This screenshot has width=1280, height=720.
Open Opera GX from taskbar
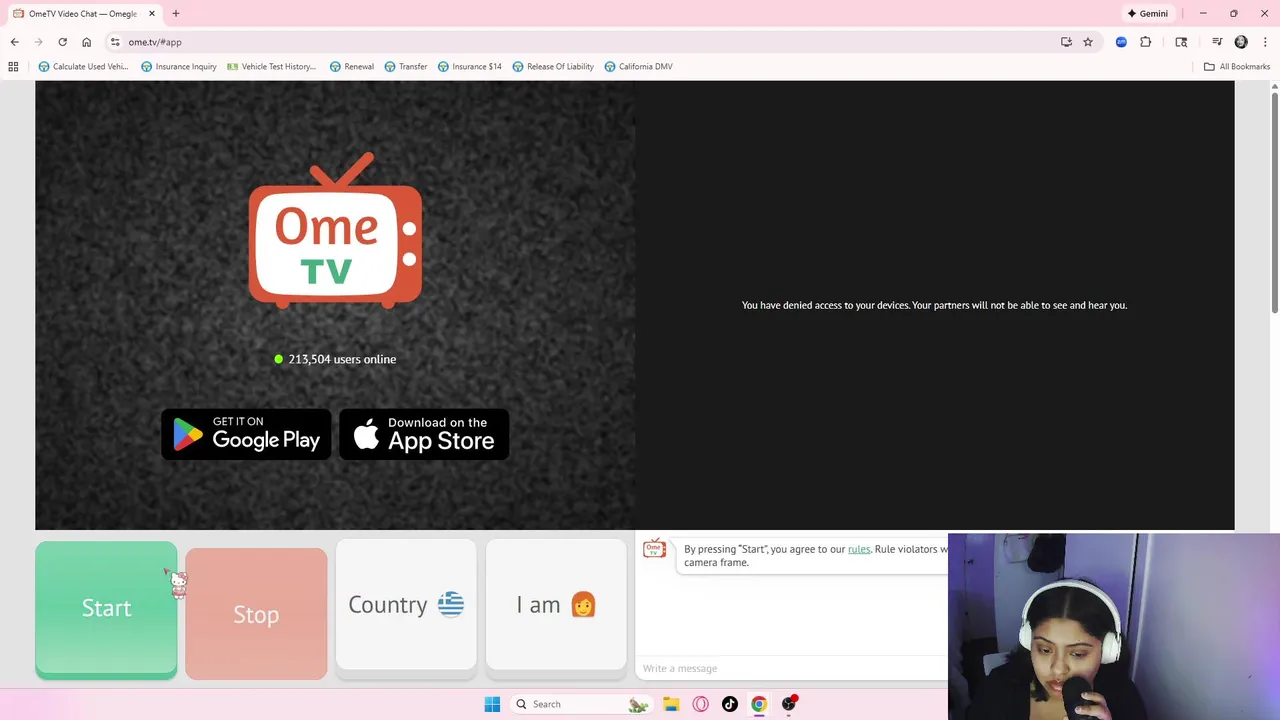700,704
